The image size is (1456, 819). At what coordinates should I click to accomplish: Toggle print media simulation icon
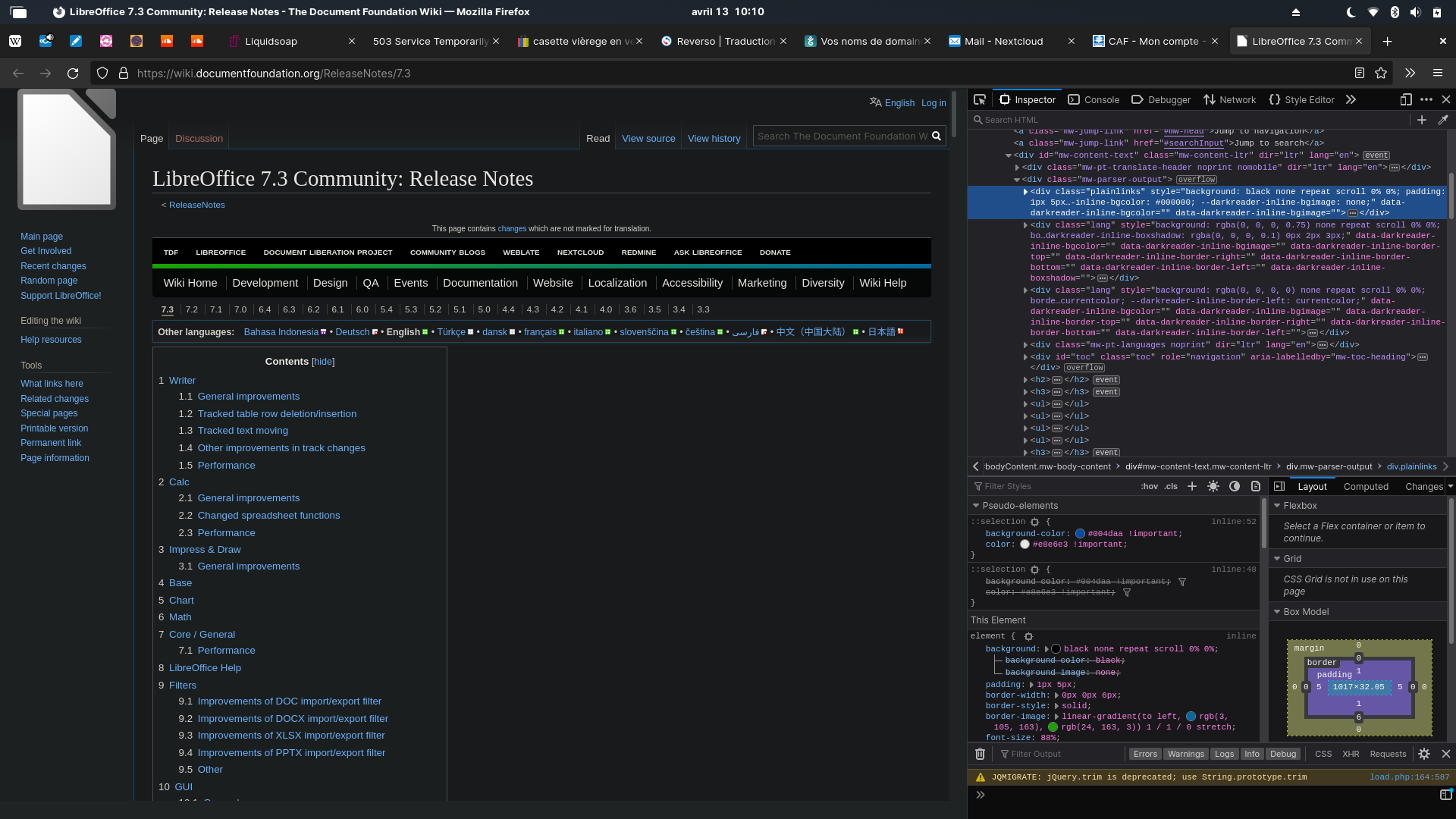(1256, 486)
